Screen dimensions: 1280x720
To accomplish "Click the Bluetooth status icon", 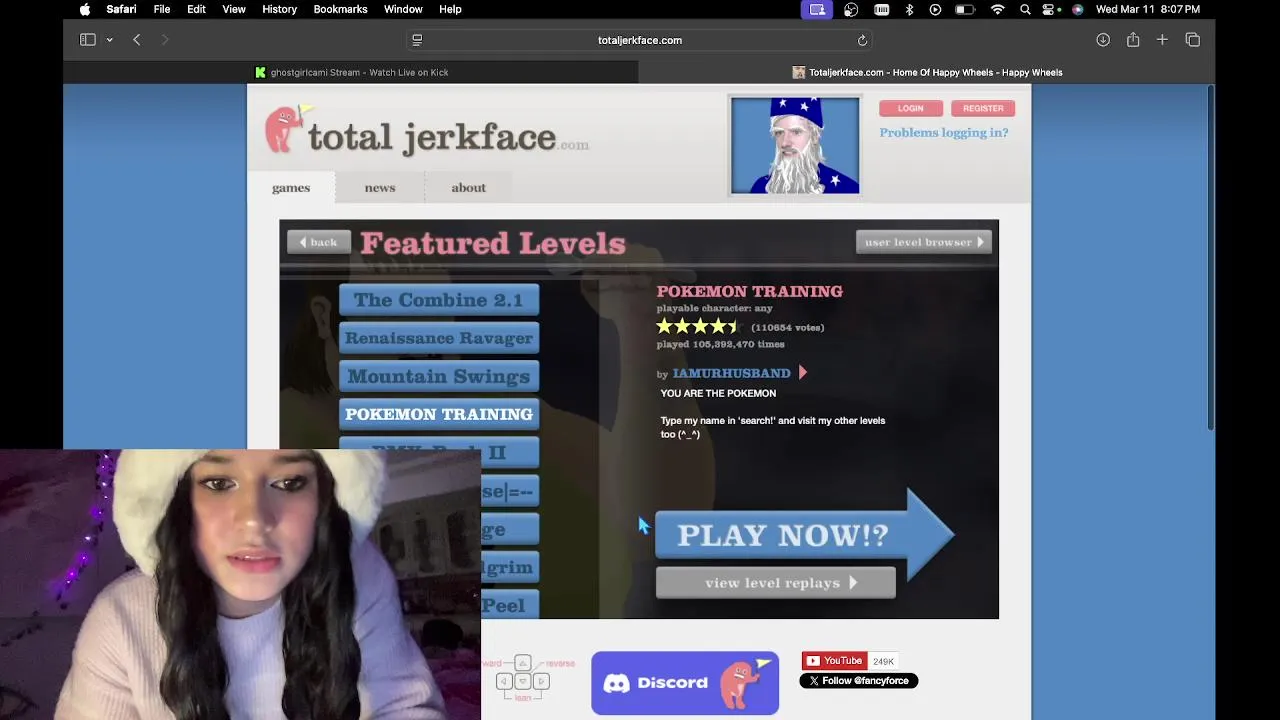I will click(x=909, y=9).
